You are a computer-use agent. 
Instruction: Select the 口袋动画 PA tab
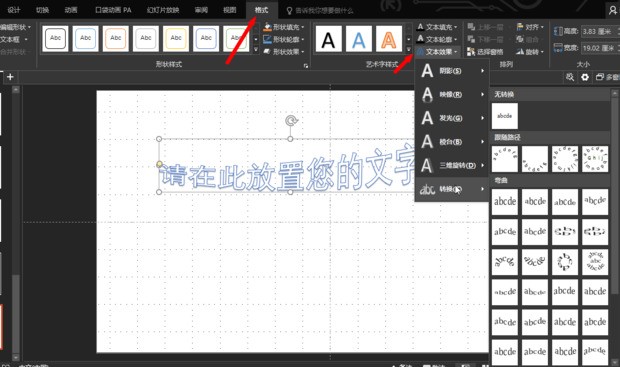tap(113, 10)
